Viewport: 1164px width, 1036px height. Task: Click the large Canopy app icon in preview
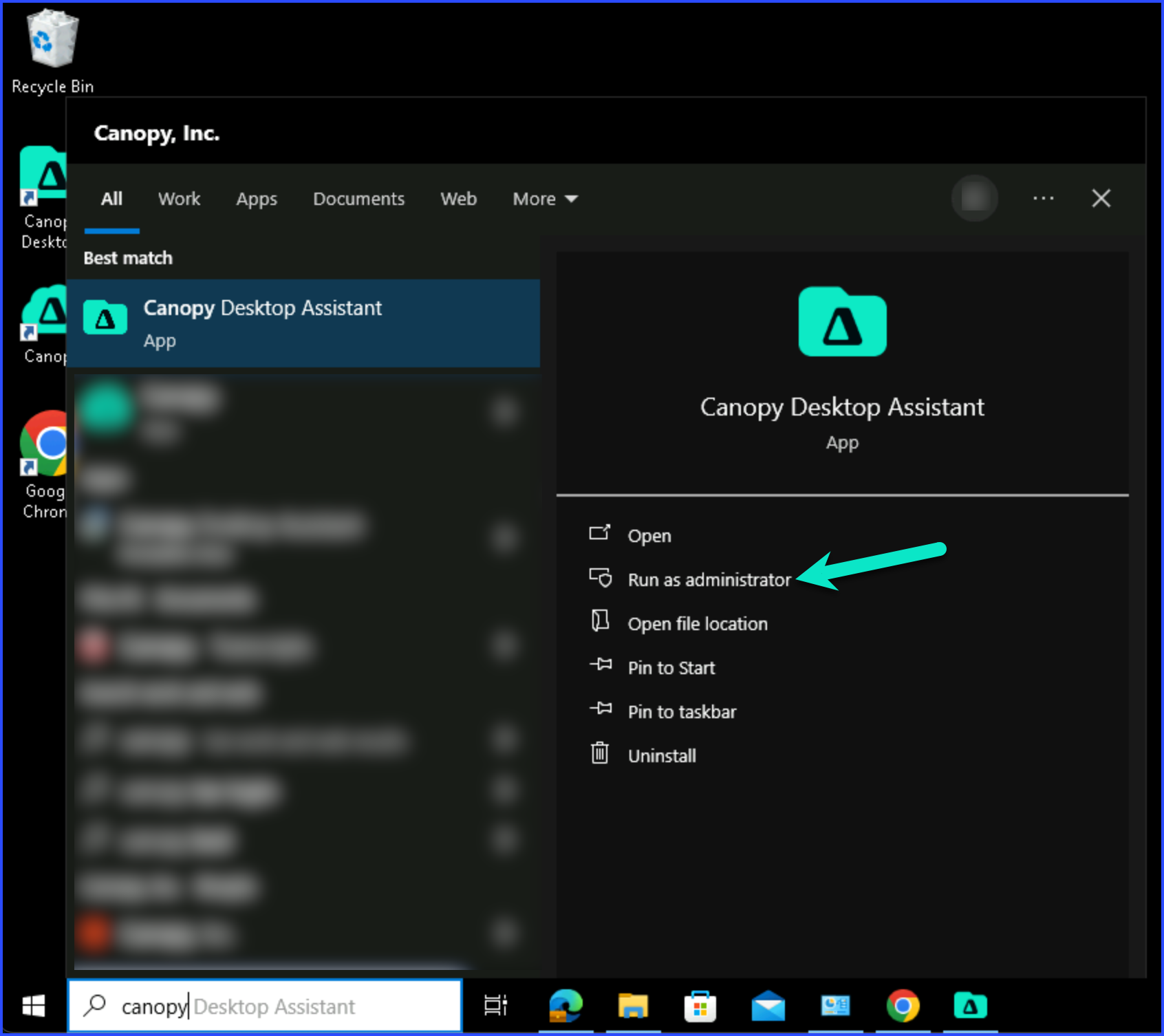(x=842, y=322)
